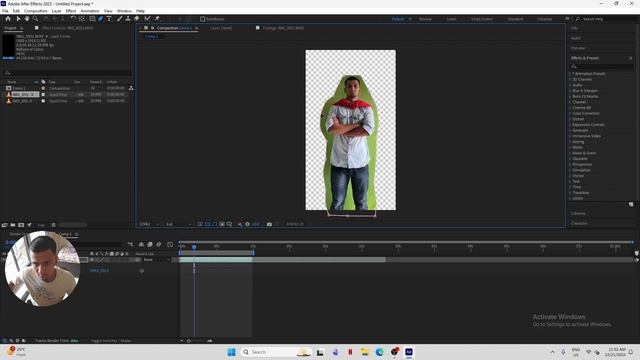
Task: Expand the Blur & Sharpen effects category
Action: pos(570,91)
